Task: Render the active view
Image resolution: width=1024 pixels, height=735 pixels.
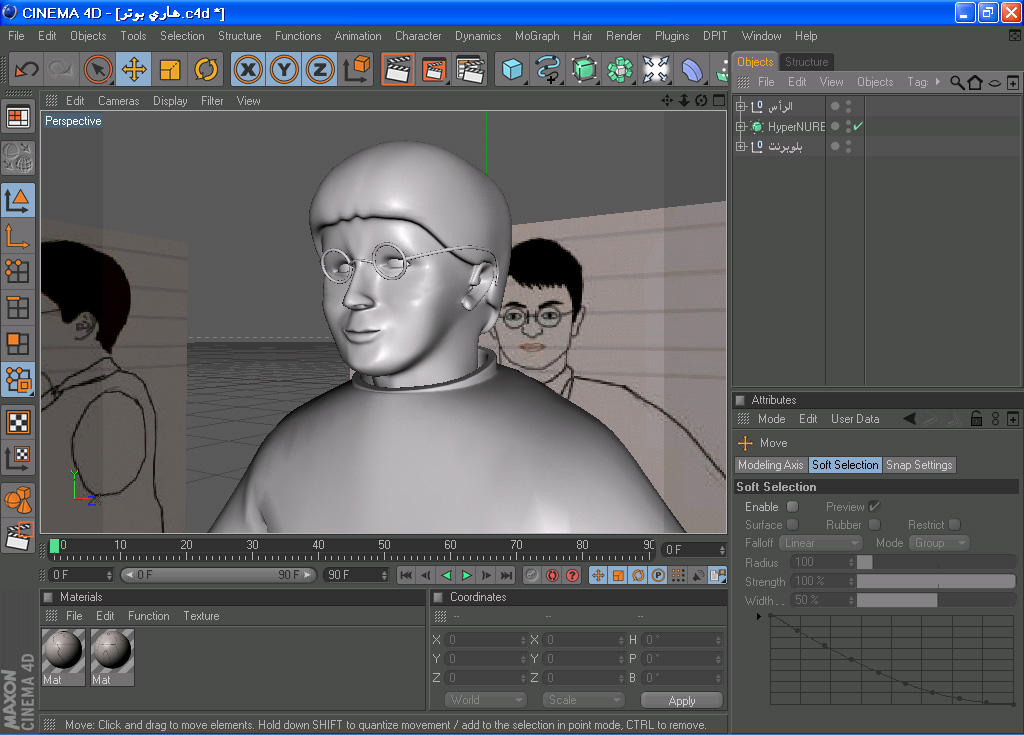Action: [x=398, y=69]
